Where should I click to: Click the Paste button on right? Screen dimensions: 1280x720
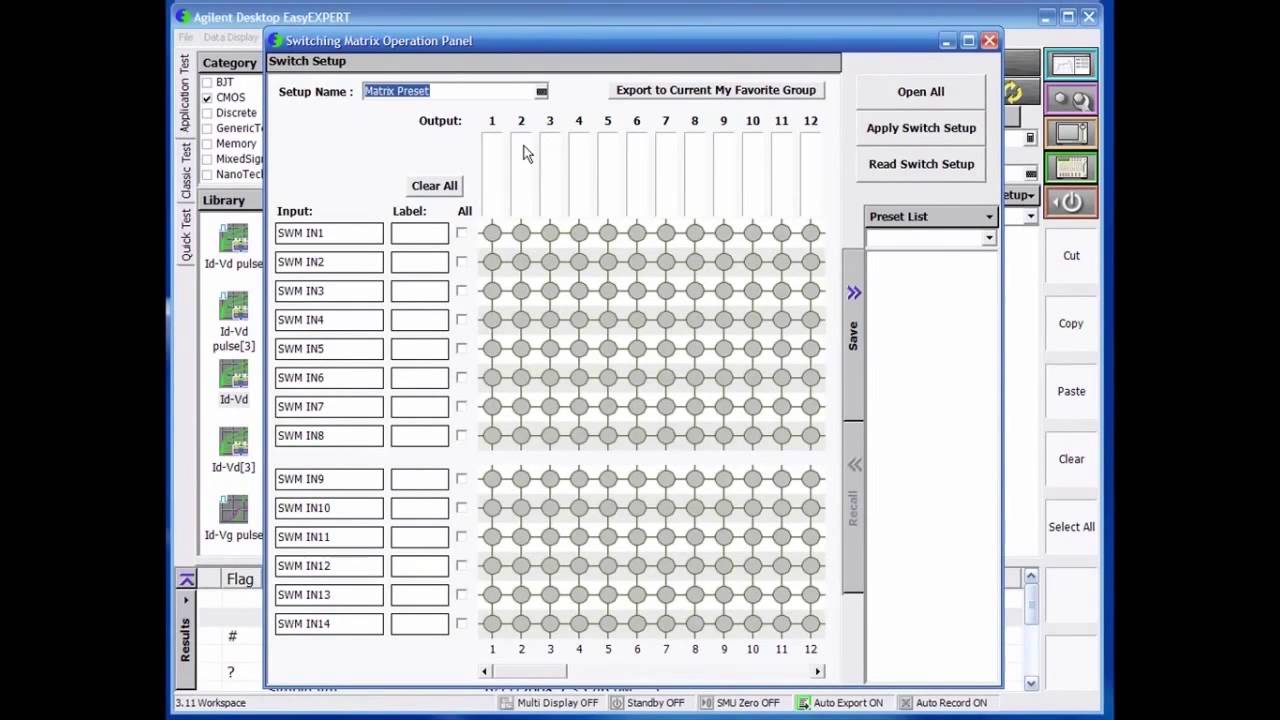(1071, 392)
